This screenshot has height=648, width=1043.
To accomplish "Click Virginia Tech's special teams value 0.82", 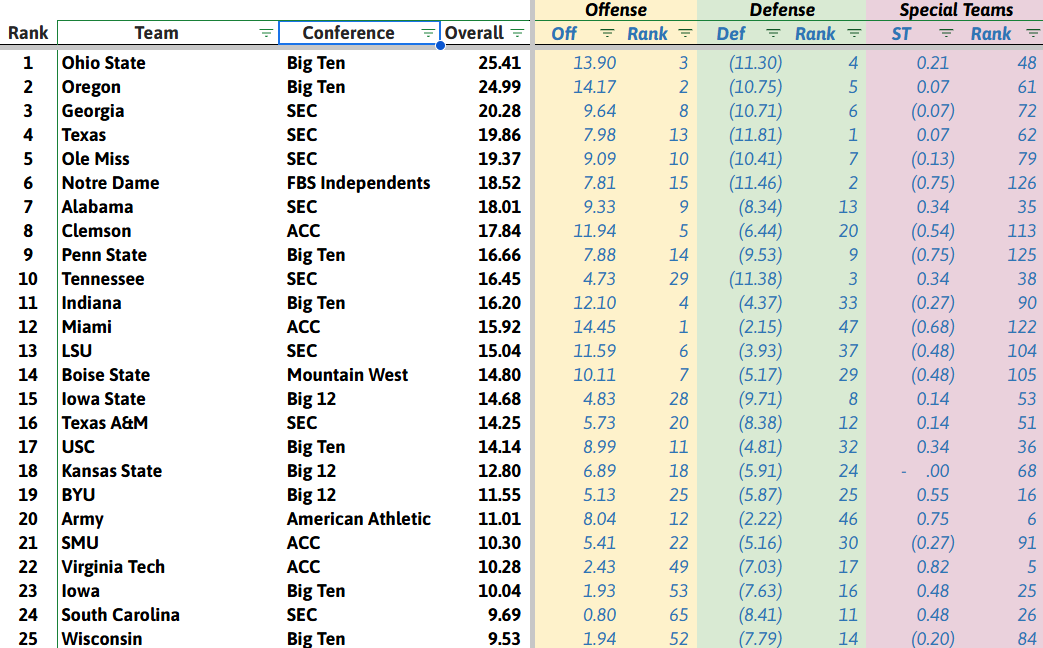I will pyautogui.click(x=933, y=567).
